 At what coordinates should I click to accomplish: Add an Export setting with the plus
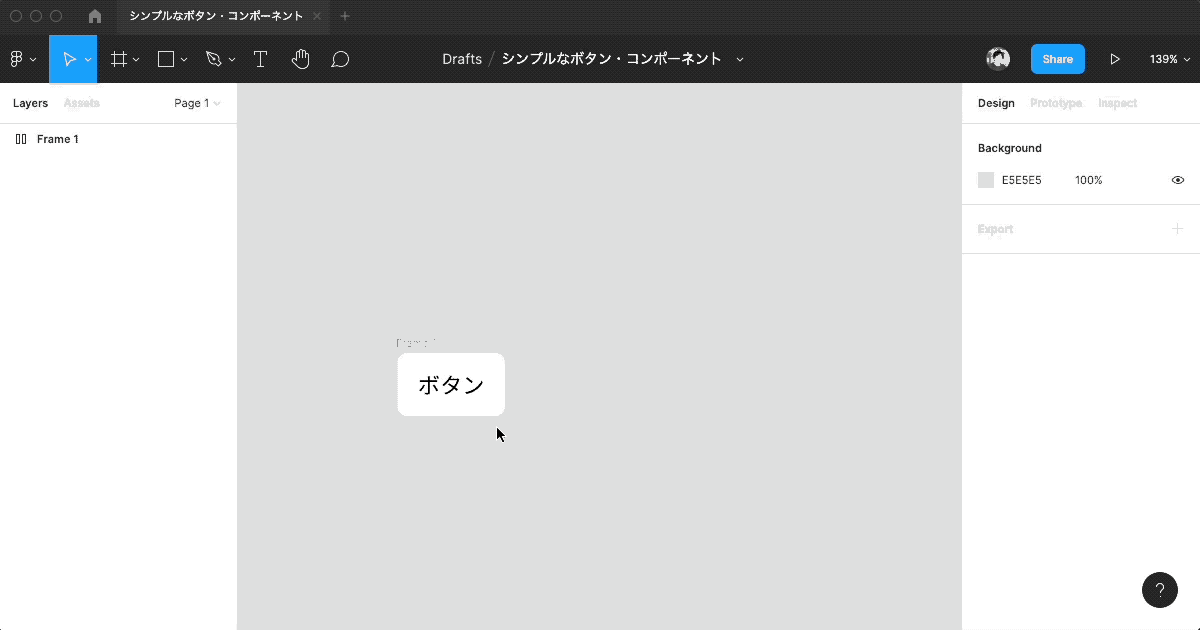(x=1177, y=229)
